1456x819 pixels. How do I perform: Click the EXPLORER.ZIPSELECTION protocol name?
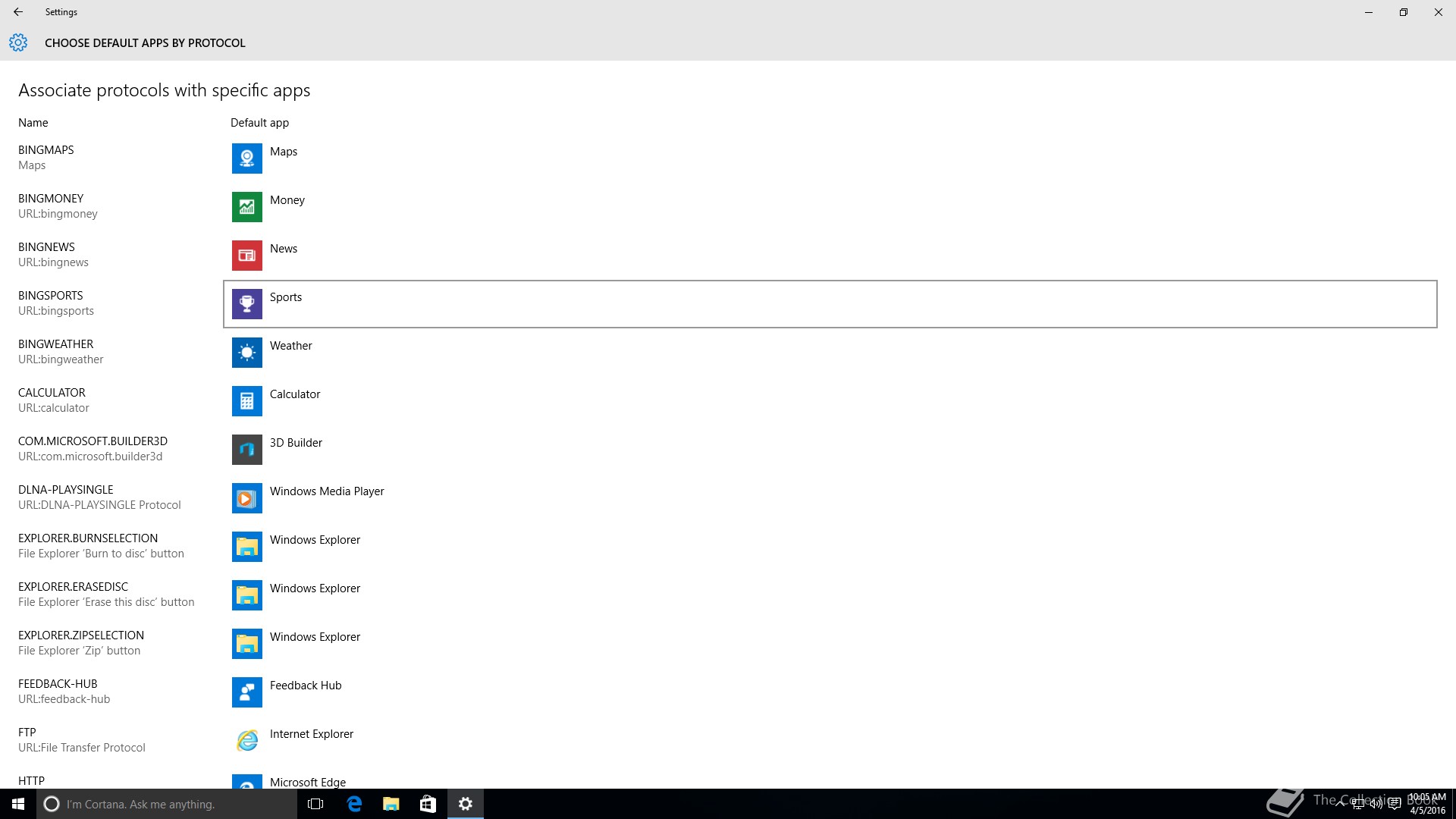click(81, 635)
